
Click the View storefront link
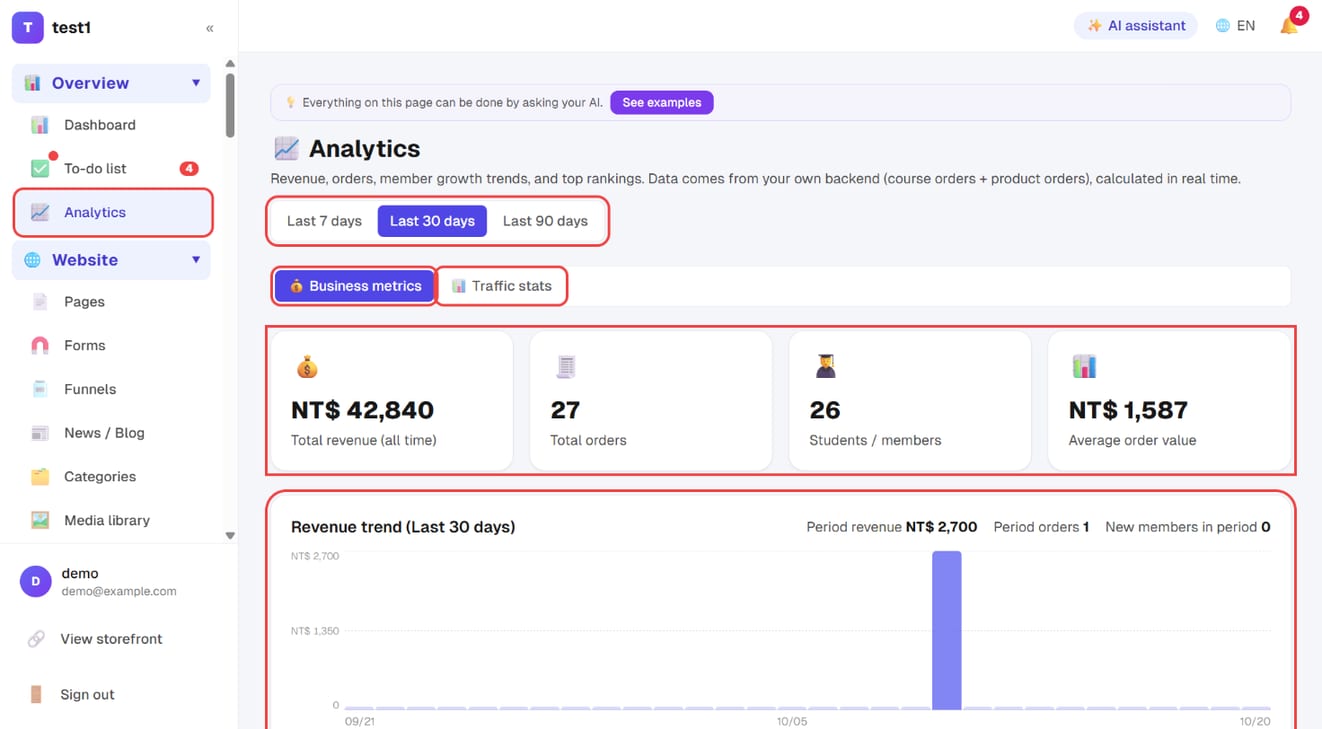(111, 639)
